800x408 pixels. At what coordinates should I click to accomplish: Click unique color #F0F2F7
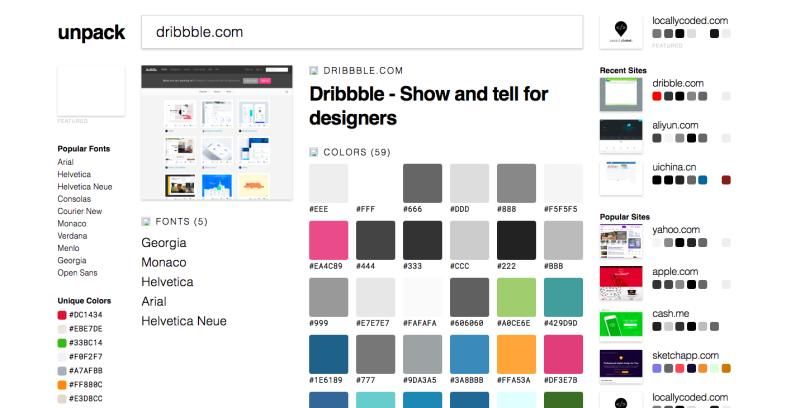click(80, 356)
